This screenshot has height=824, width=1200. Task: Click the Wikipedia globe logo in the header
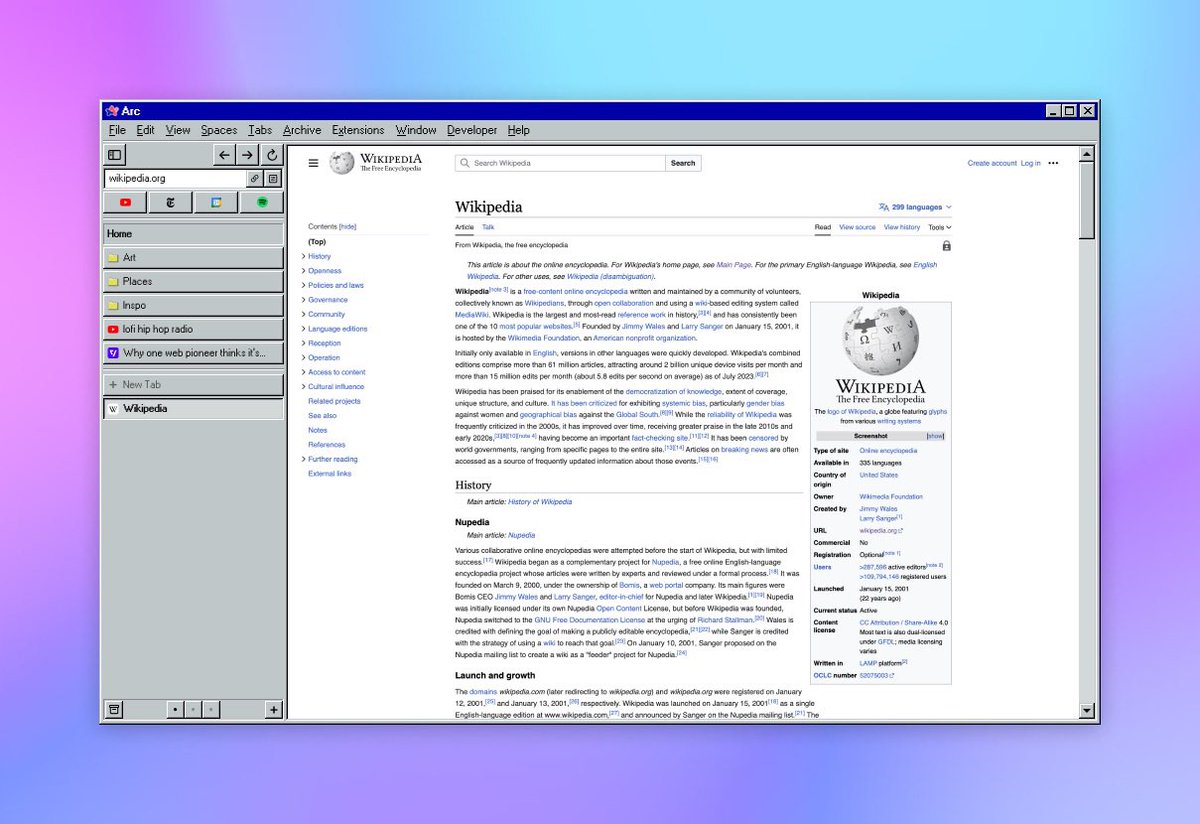point(342,163)
